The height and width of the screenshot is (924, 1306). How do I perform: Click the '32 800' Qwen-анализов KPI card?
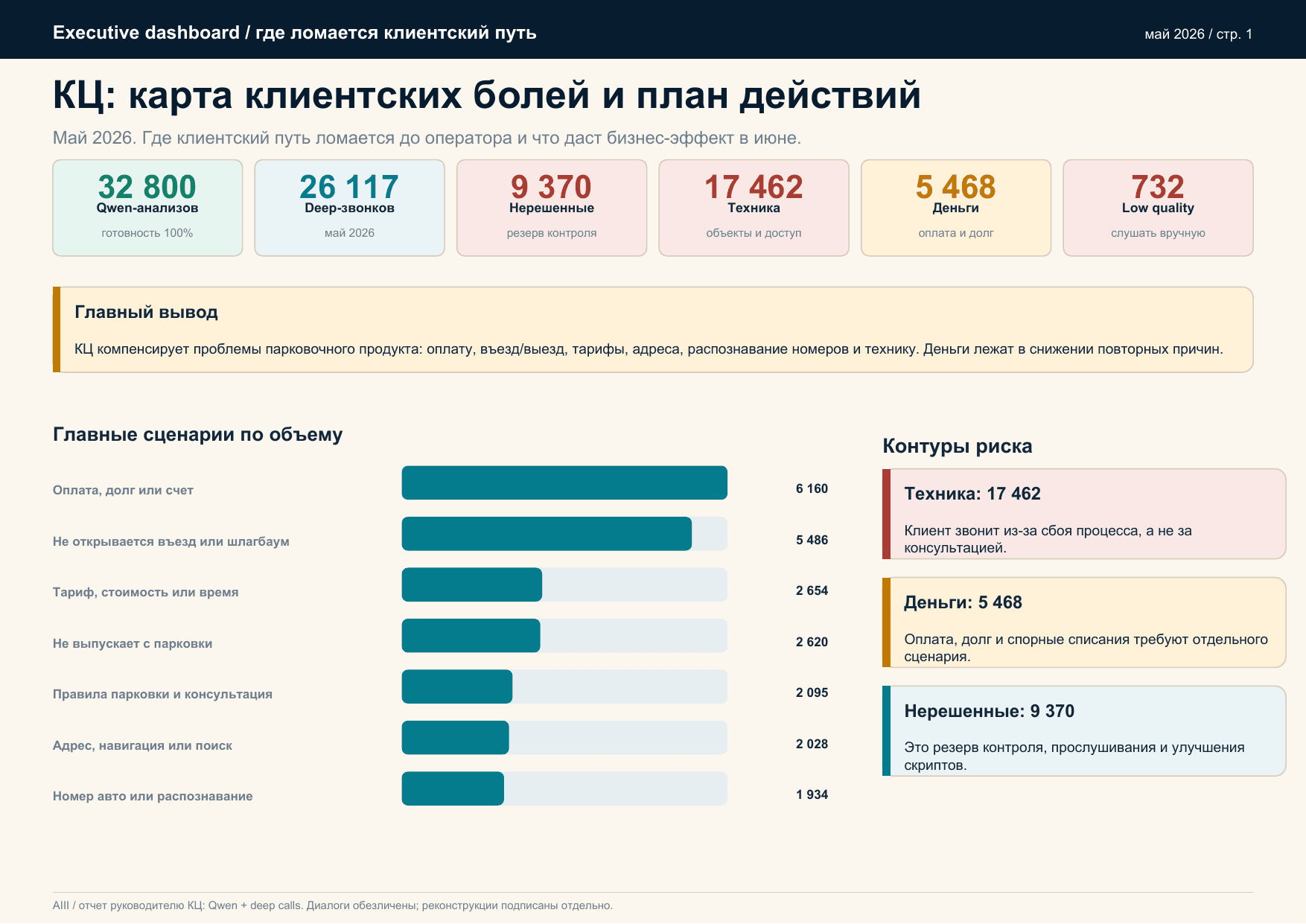(147, 208)
